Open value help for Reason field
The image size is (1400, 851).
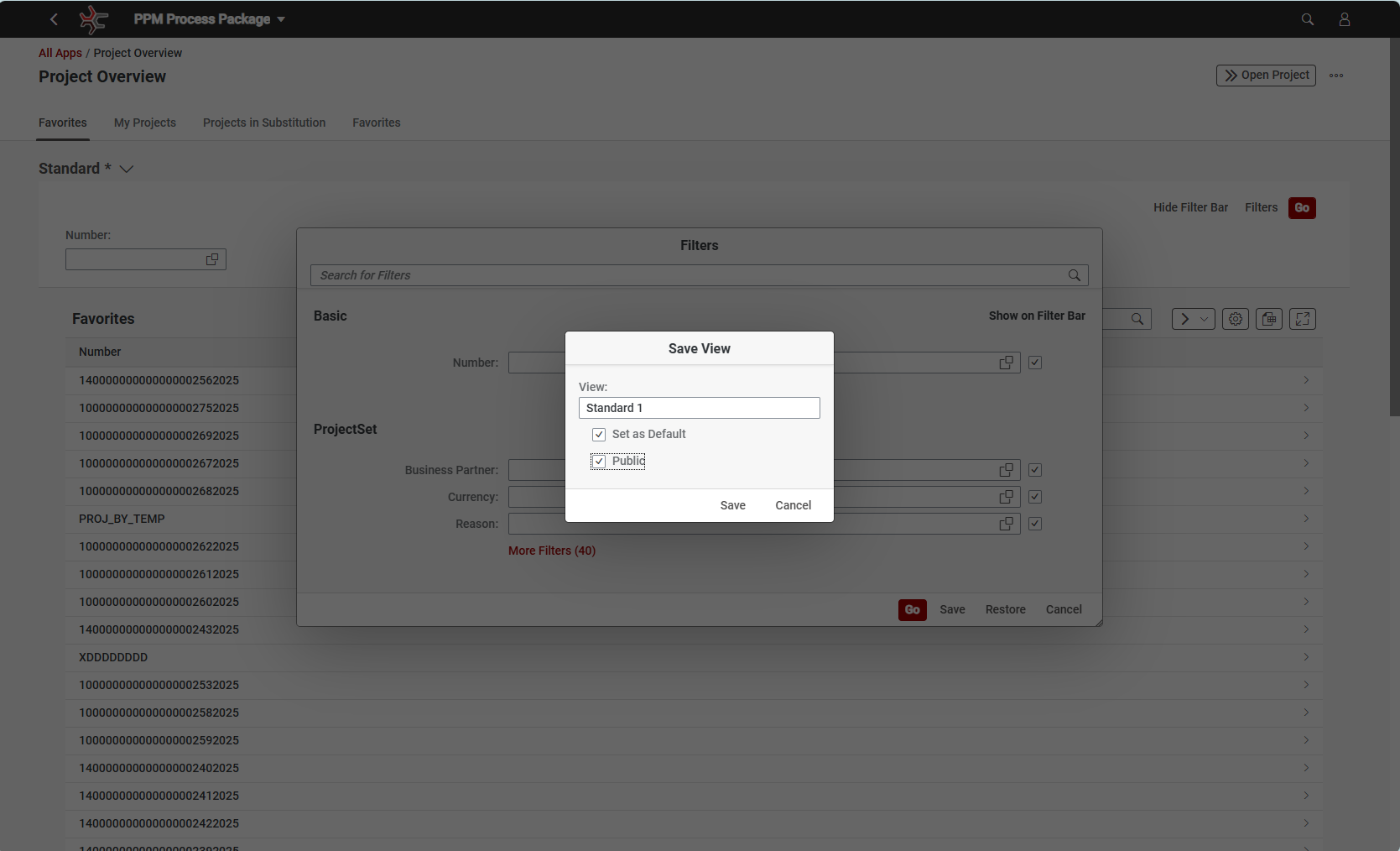click(x=1006, y=524)
